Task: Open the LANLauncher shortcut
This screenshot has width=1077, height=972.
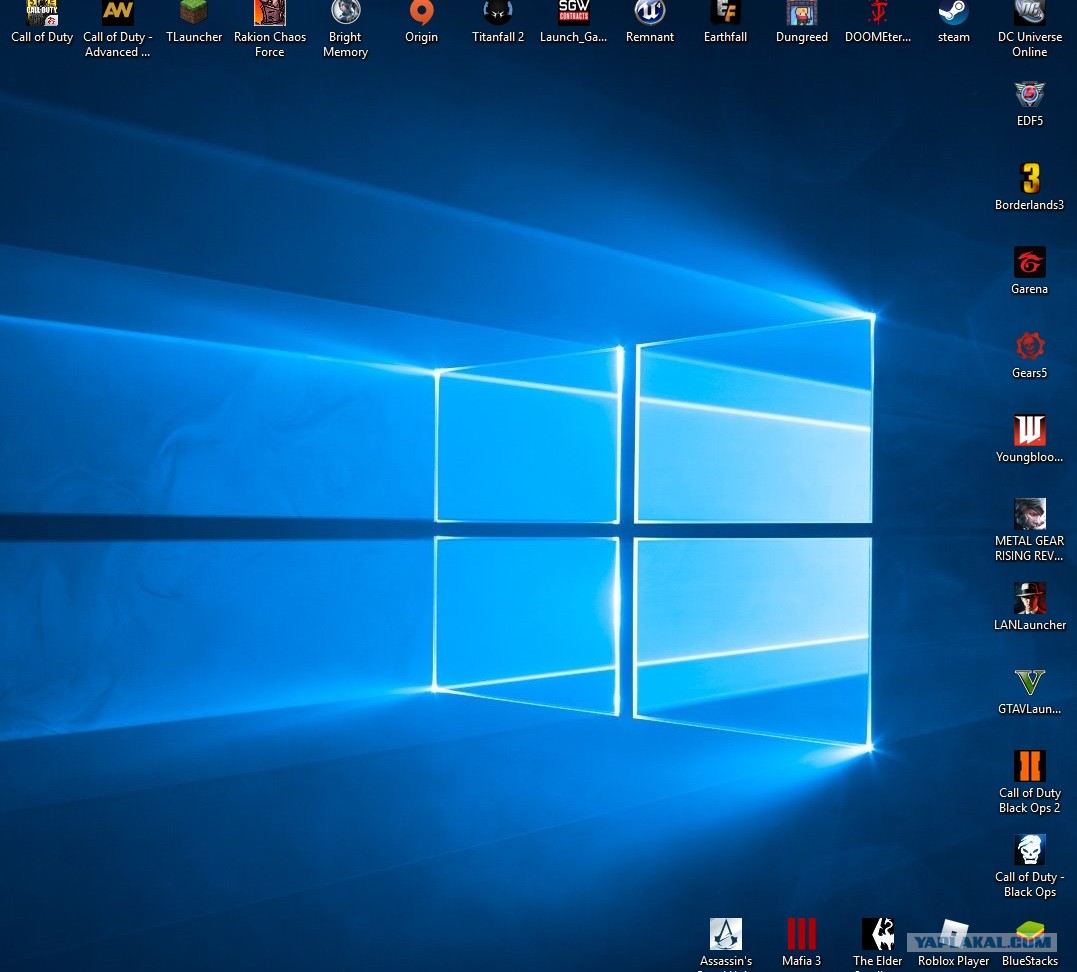Action: pos(1030,607)
